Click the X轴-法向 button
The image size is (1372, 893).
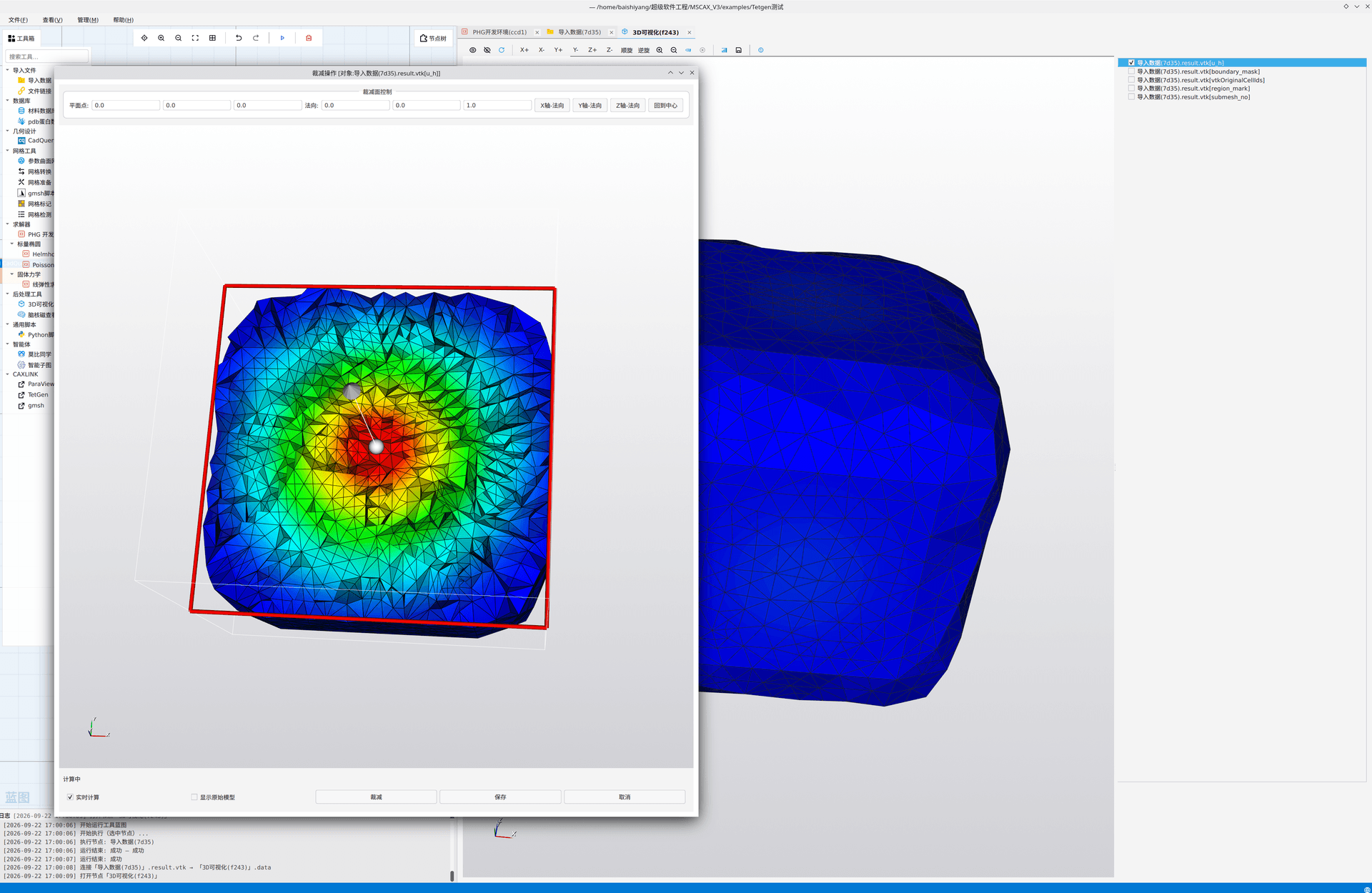[x=552, y=106]
